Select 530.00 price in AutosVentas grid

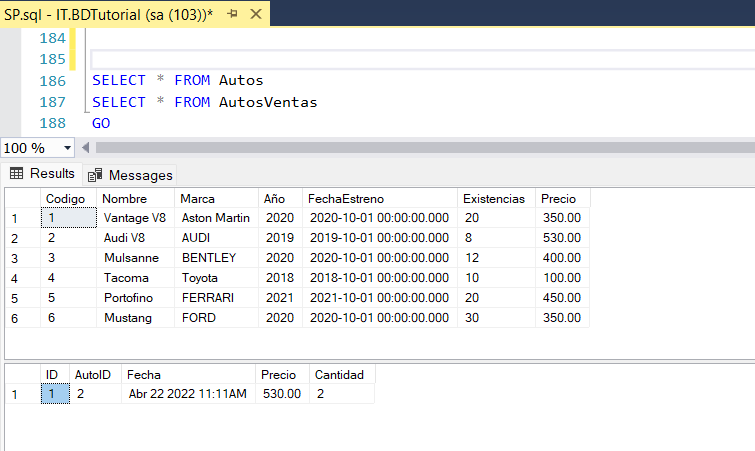(282, 394)
